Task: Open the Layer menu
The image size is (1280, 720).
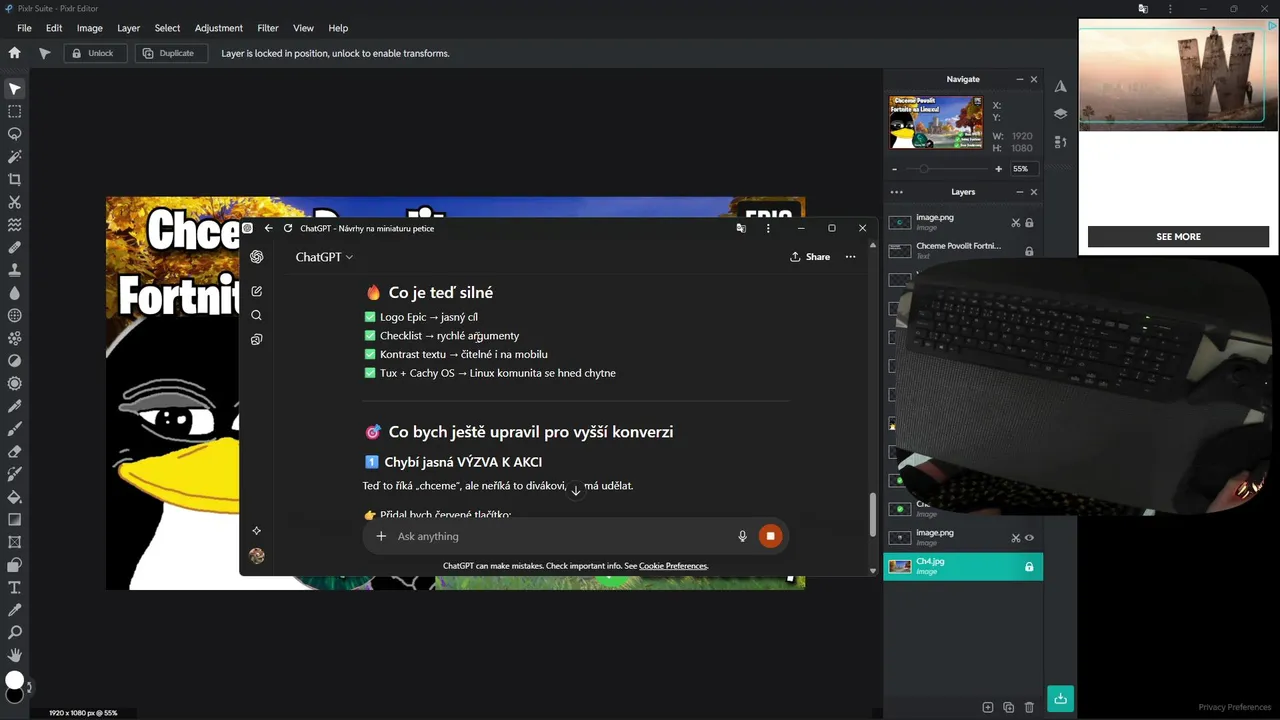Action: [x=129, y=28]
